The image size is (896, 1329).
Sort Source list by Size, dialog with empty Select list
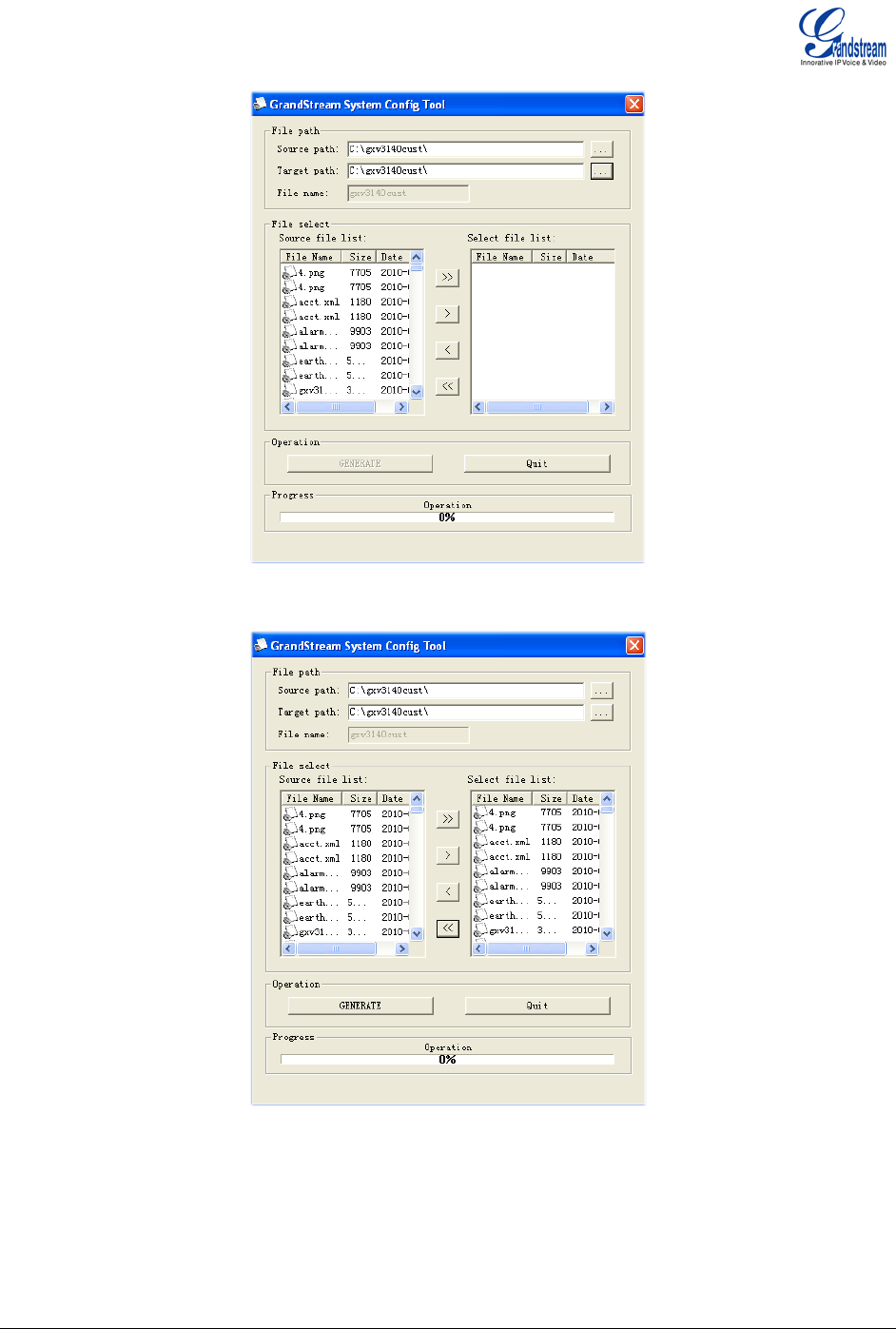click(x=360, y=257)
